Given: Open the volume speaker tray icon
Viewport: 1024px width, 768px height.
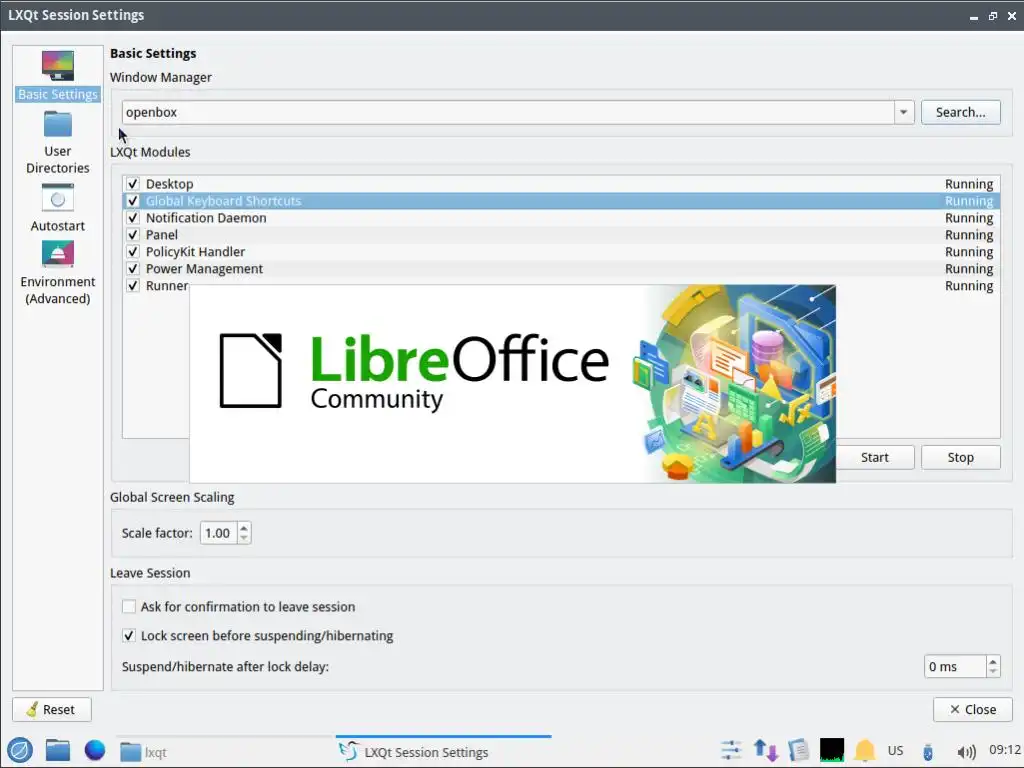Looking at the screenshot, I should pos(966,751).
